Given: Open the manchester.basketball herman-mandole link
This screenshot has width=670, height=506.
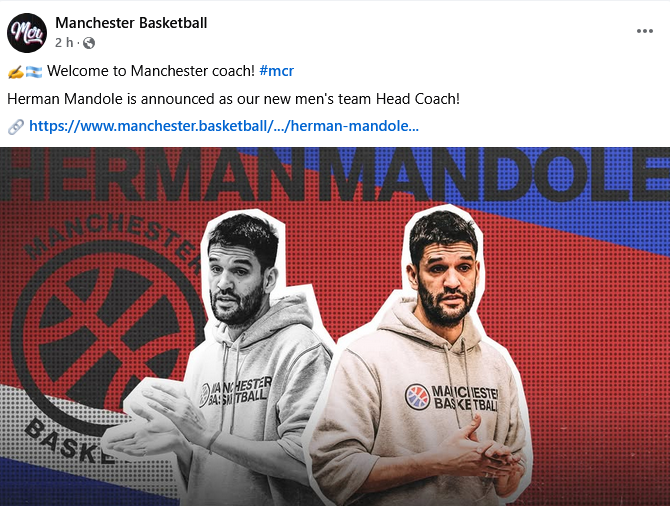Looking at the screenshot, I should 224,126.
